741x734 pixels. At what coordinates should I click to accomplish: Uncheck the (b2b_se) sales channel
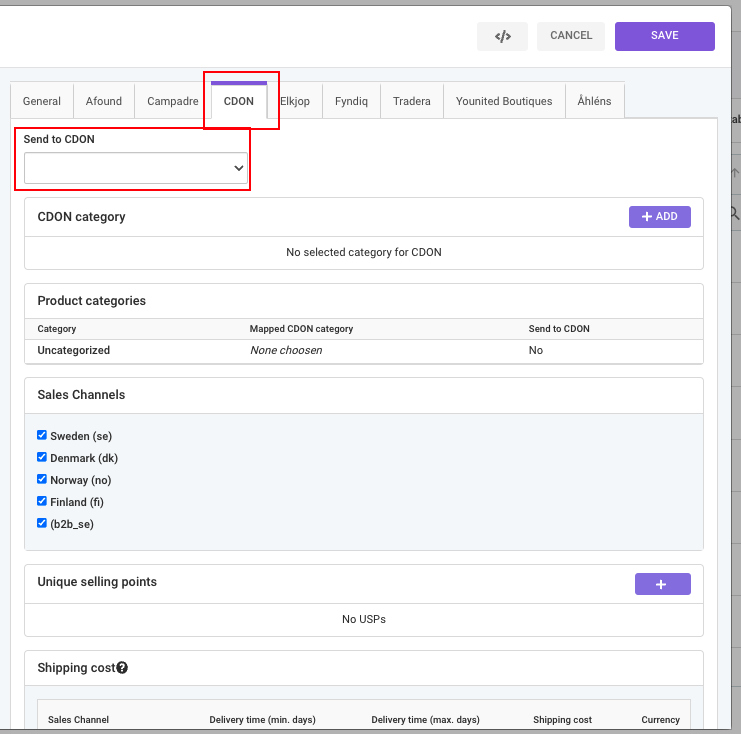[42, 523]
